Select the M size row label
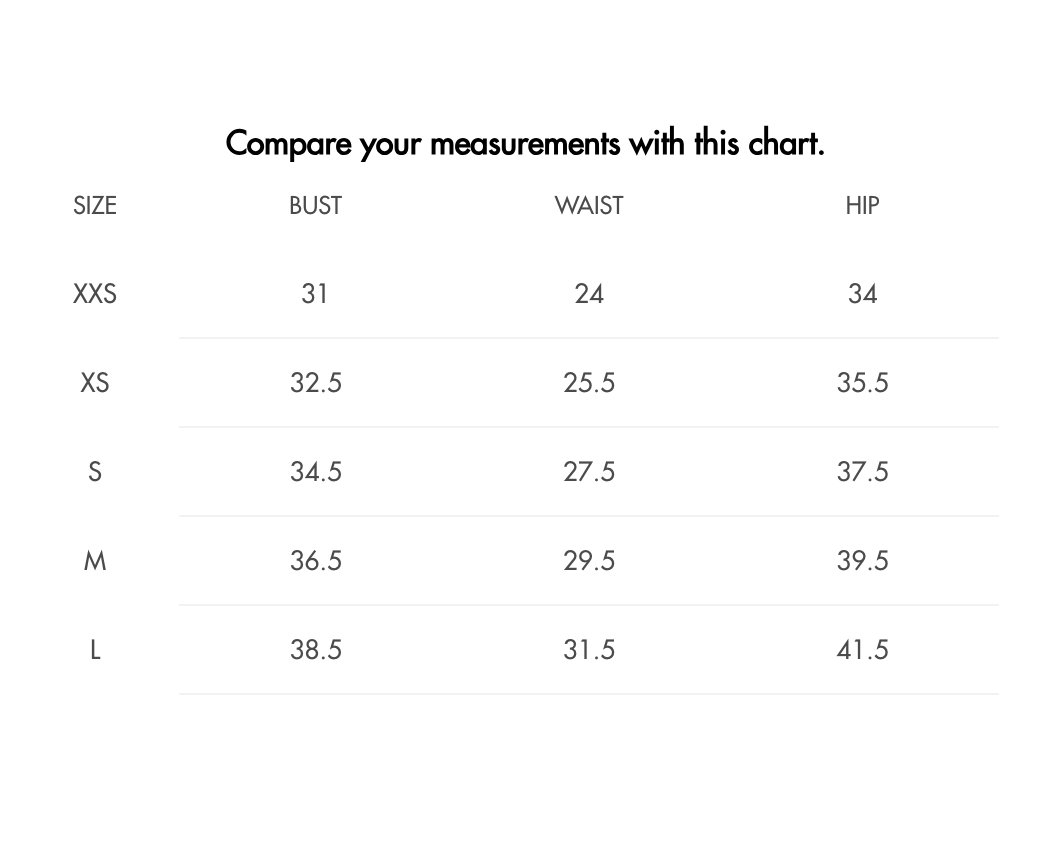Viewport: 1060px width, 856px height. 95,561
